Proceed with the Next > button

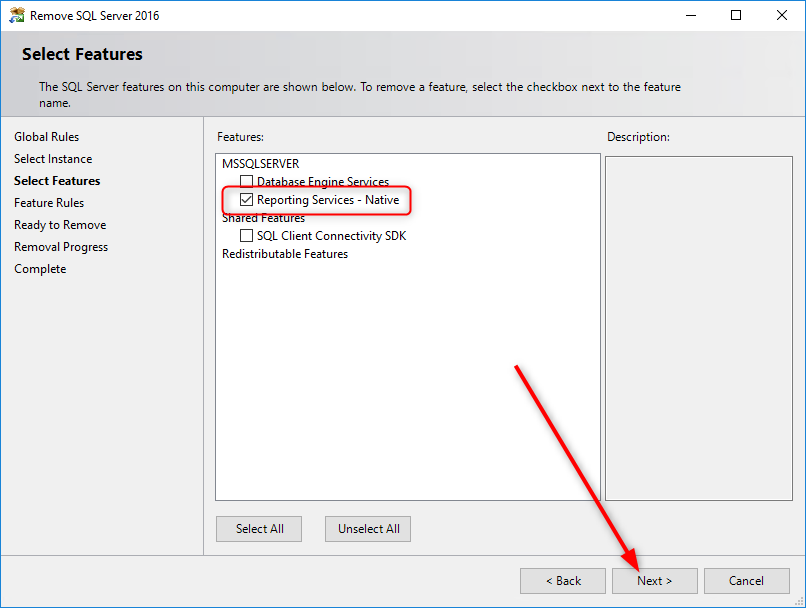pyautogui.click(x=654, y=581)
